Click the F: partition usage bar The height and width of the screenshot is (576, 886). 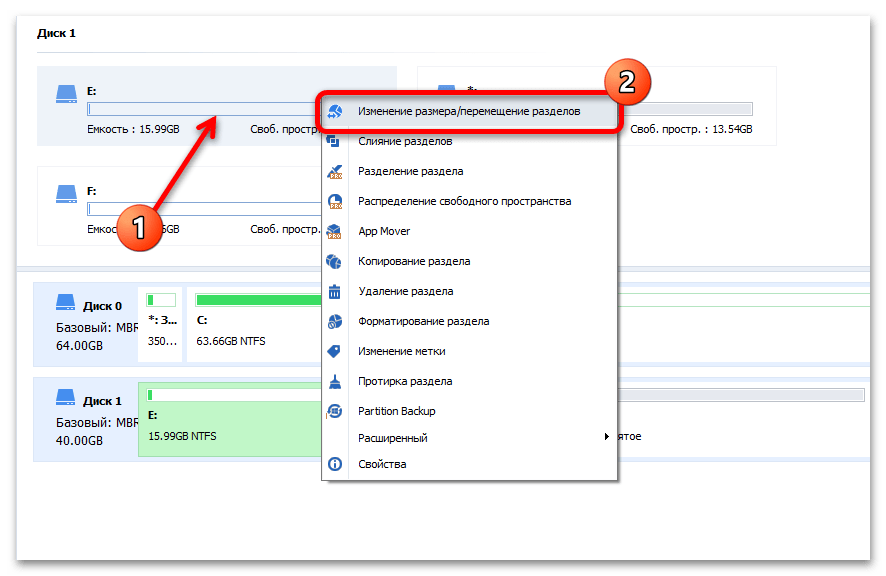[x=205, y=209]
